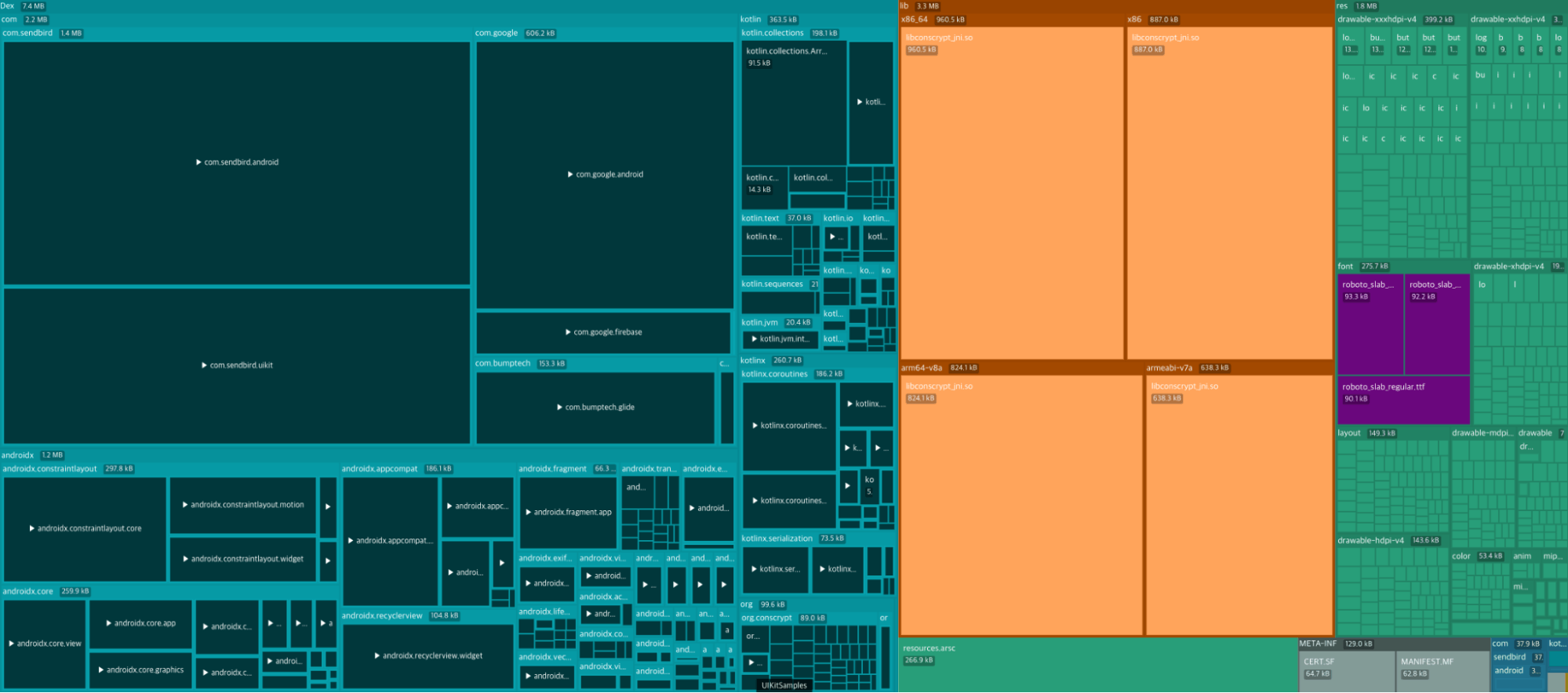The width and height of the screenshot is (1568, 693).
Task: Click the com.google 606.2 kB label
Action: tap(515, 33)
